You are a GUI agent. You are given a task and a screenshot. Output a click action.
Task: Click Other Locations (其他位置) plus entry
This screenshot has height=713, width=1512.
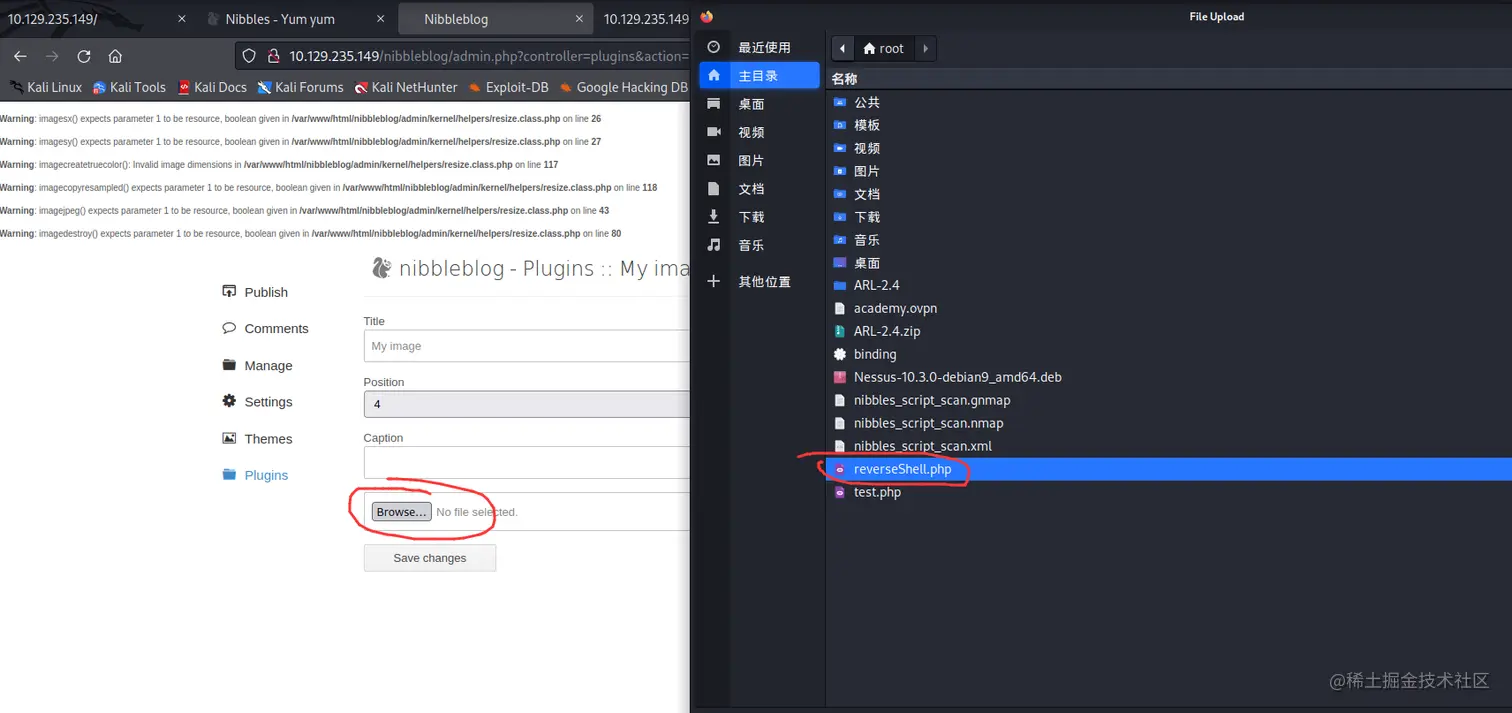point(761,282)
